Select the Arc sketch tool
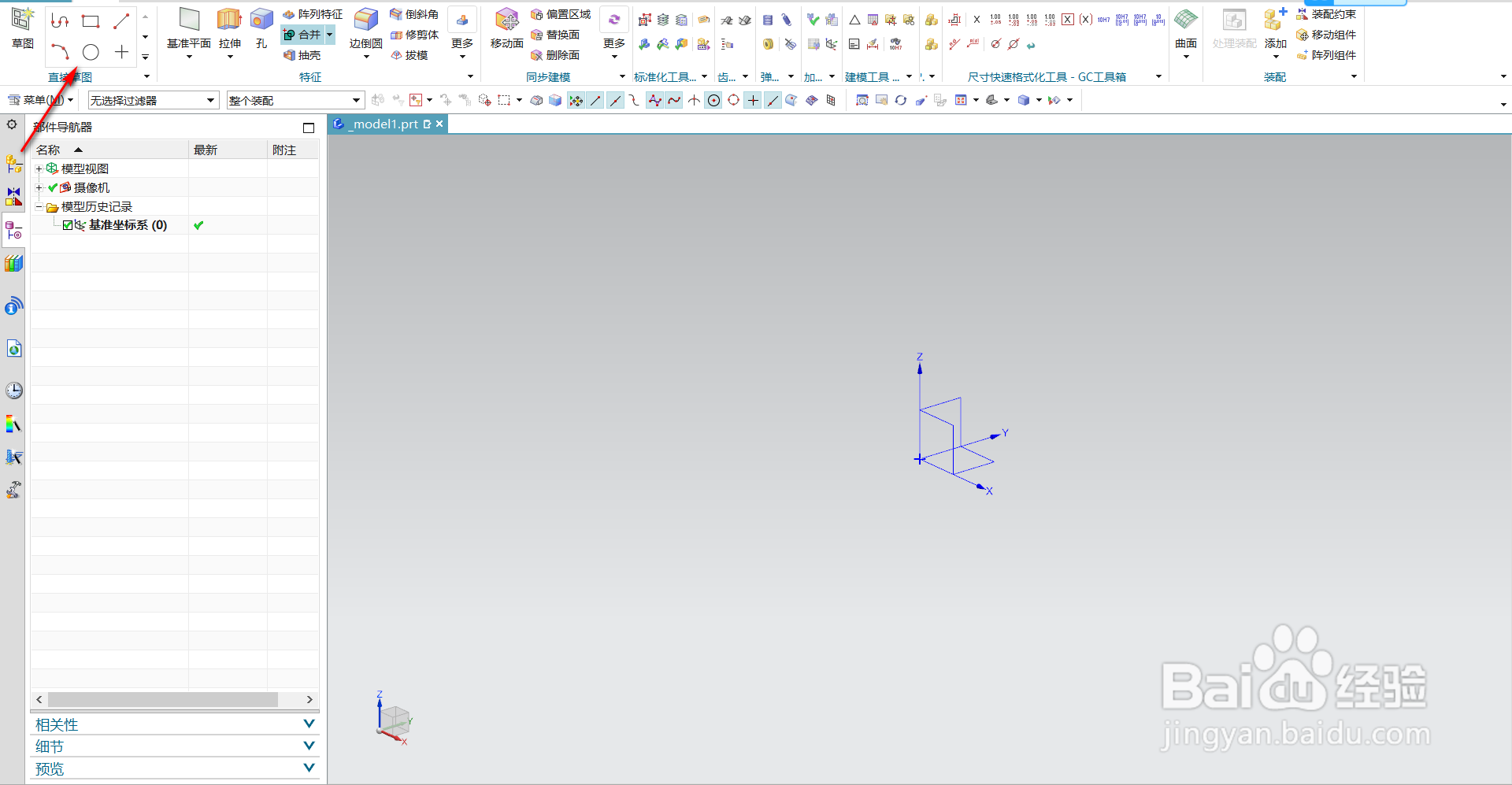 (x=60, y=52)
